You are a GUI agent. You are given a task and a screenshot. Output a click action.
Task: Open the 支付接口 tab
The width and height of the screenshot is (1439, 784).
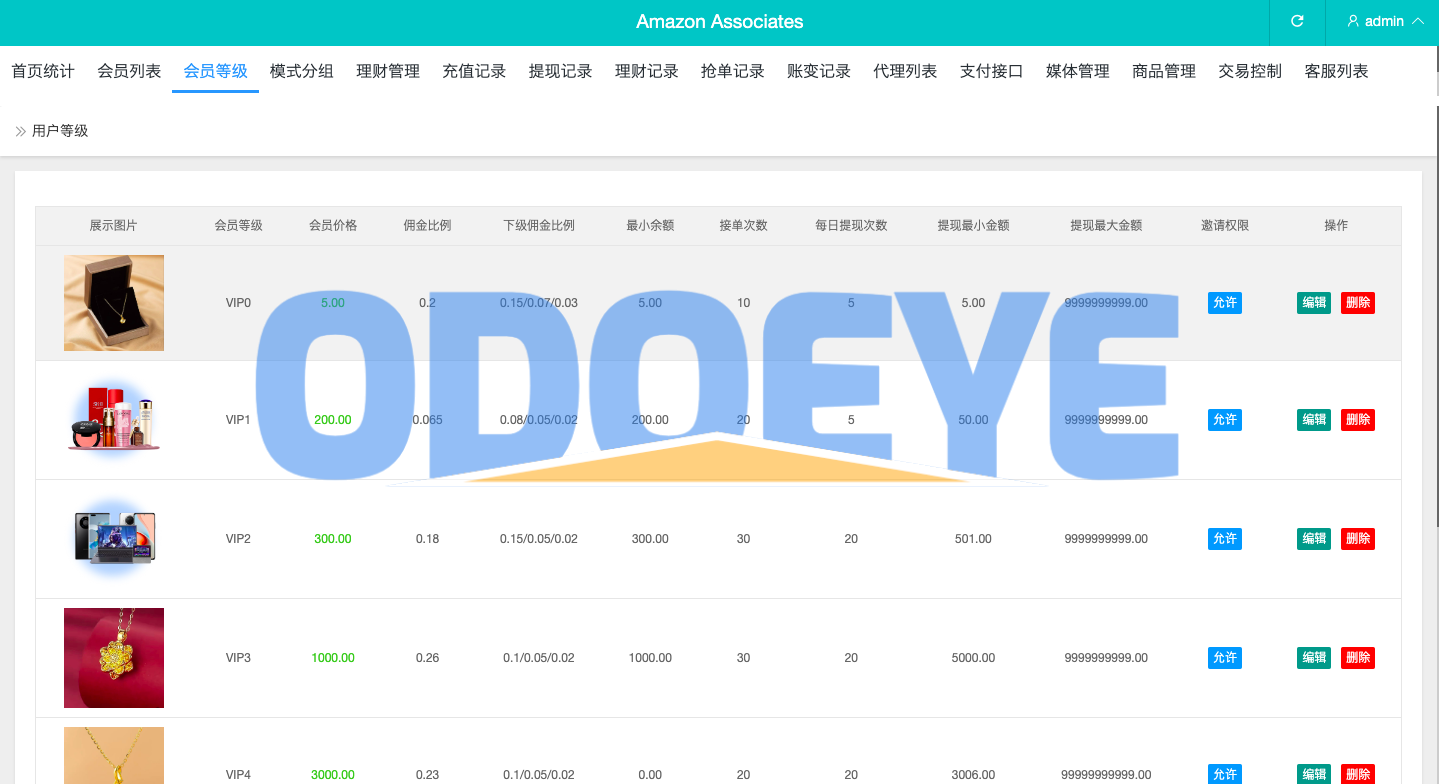pos(991,71)
